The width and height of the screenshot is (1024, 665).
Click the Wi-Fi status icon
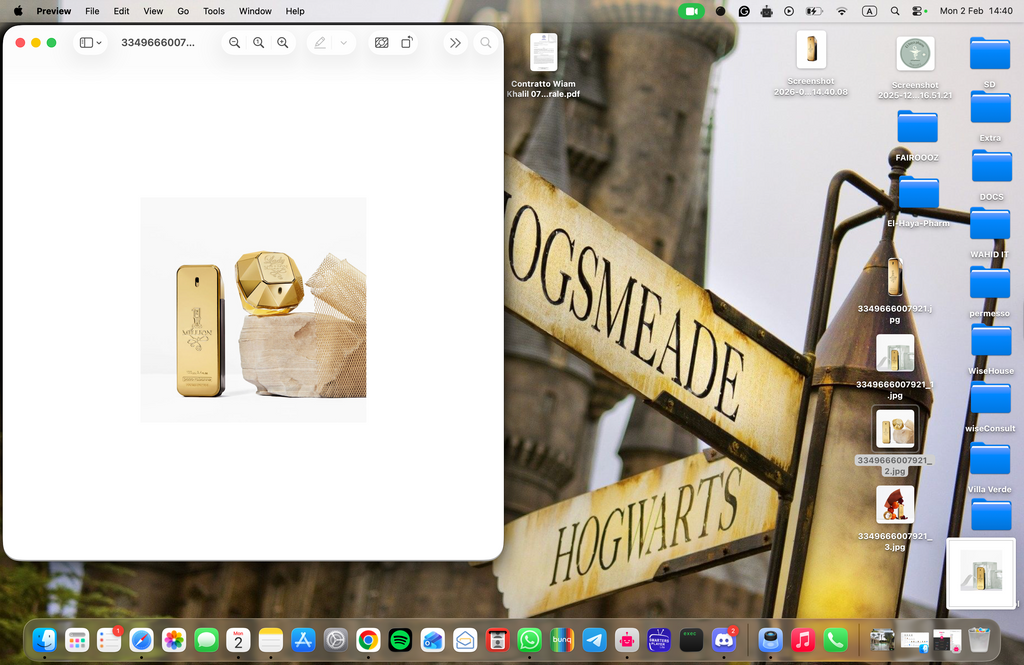click(x=842, y=11)
